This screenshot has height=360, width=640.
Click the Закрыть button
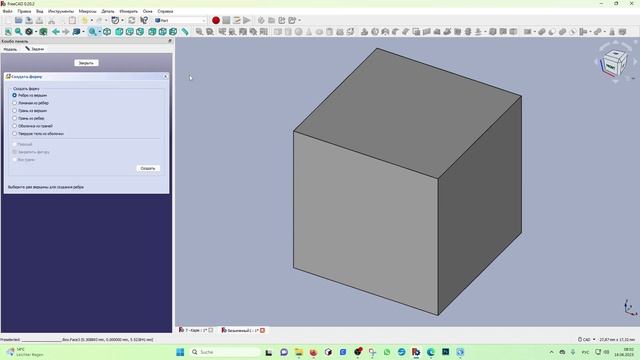coord(86,63)
